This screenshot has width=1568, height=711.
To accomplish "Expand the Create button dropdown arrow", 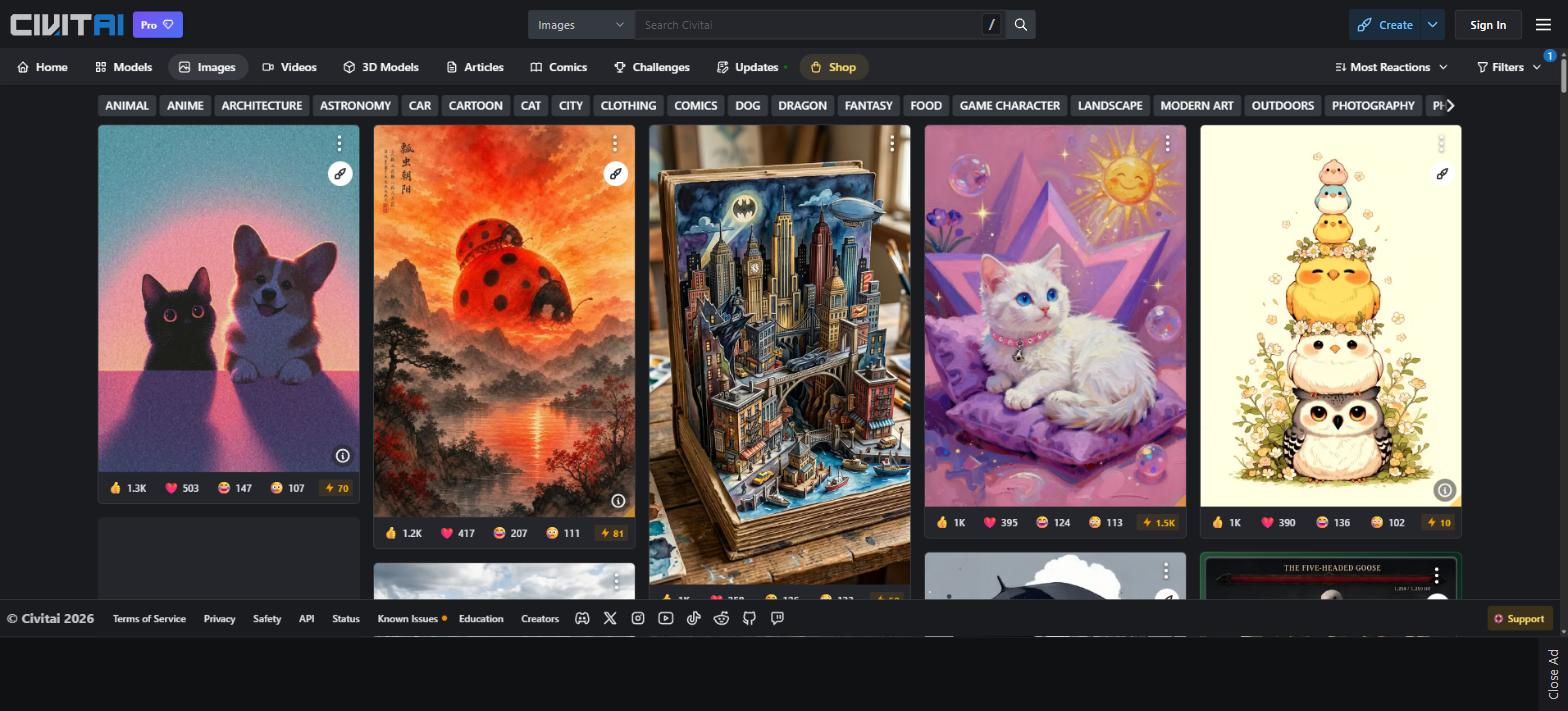I will tap(1433, 25).
